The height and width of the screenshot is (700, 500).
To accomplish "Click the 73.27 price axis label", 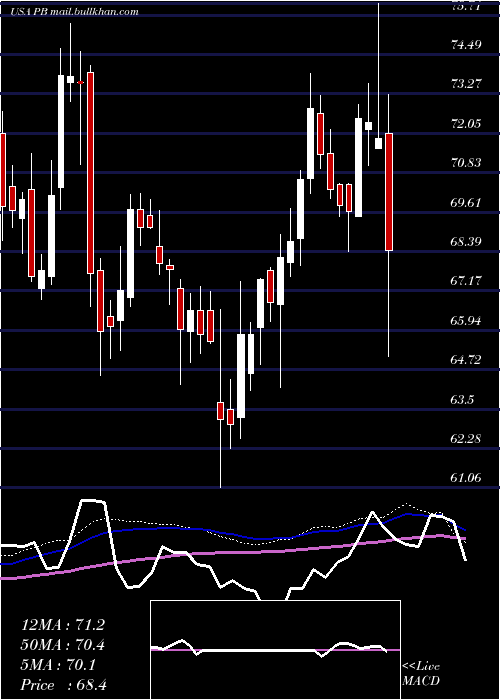I will tap(466, 83).
